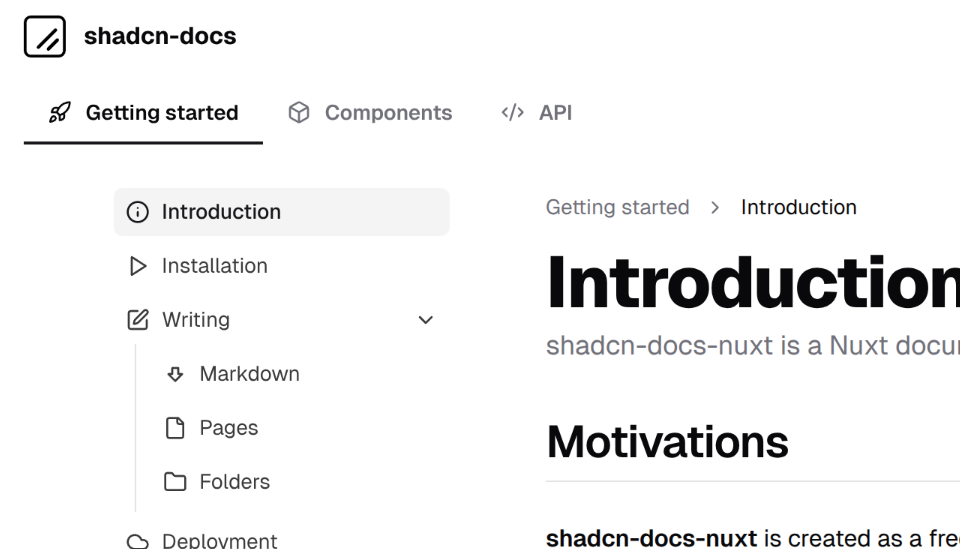Click the pencil edit icon beside Writing
Screen dimensions: 960x549
(x=138, y=320)
